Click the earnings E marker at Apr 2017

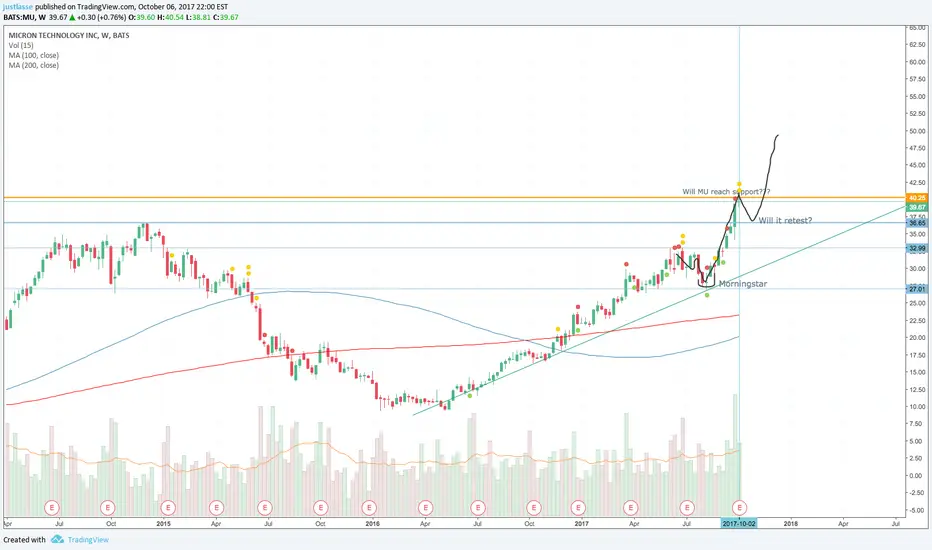coord(631,508)
